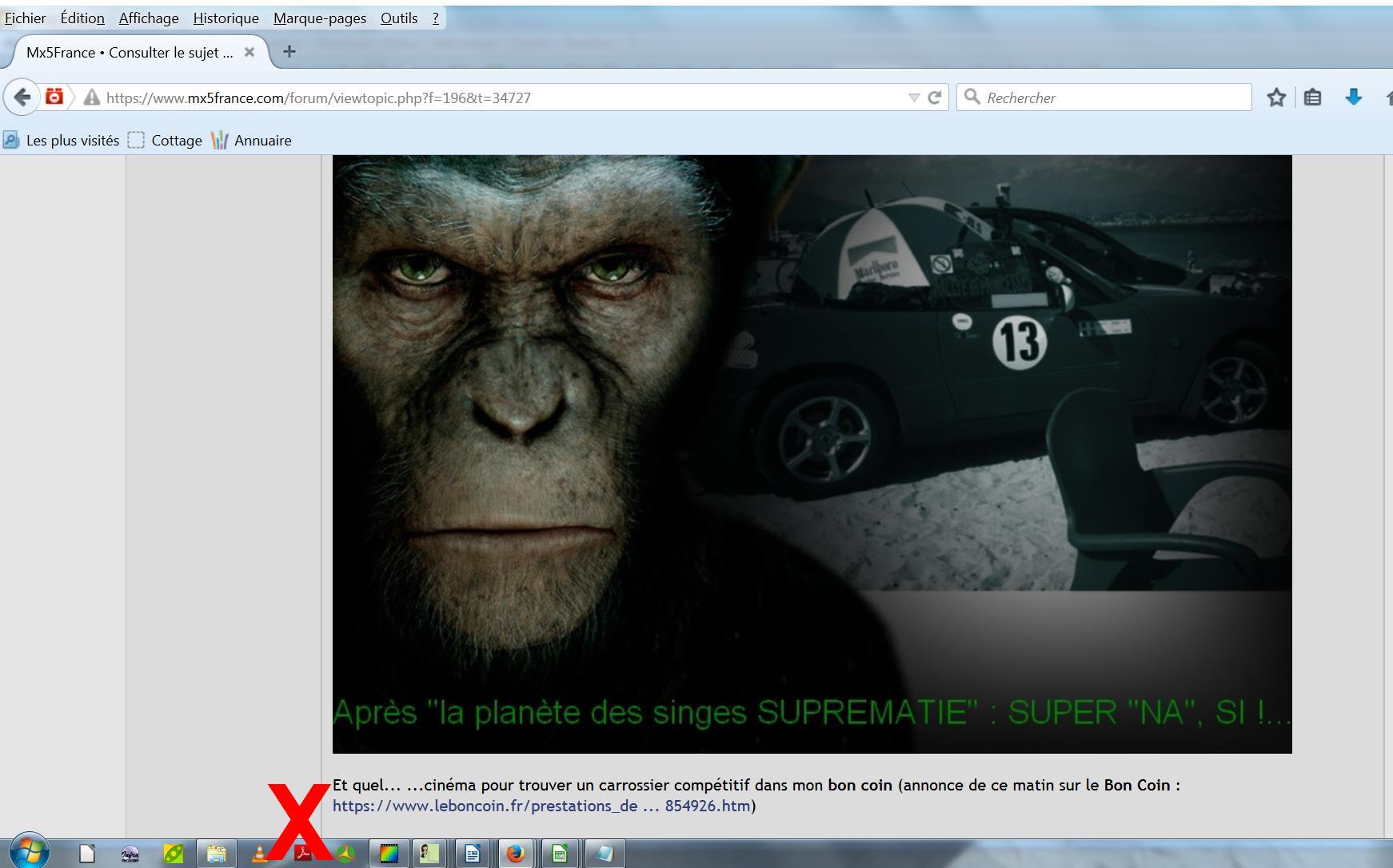Screen dimensions: 1393x868
Task: Open the Marque-pages menu
Action: click(320, 18)
